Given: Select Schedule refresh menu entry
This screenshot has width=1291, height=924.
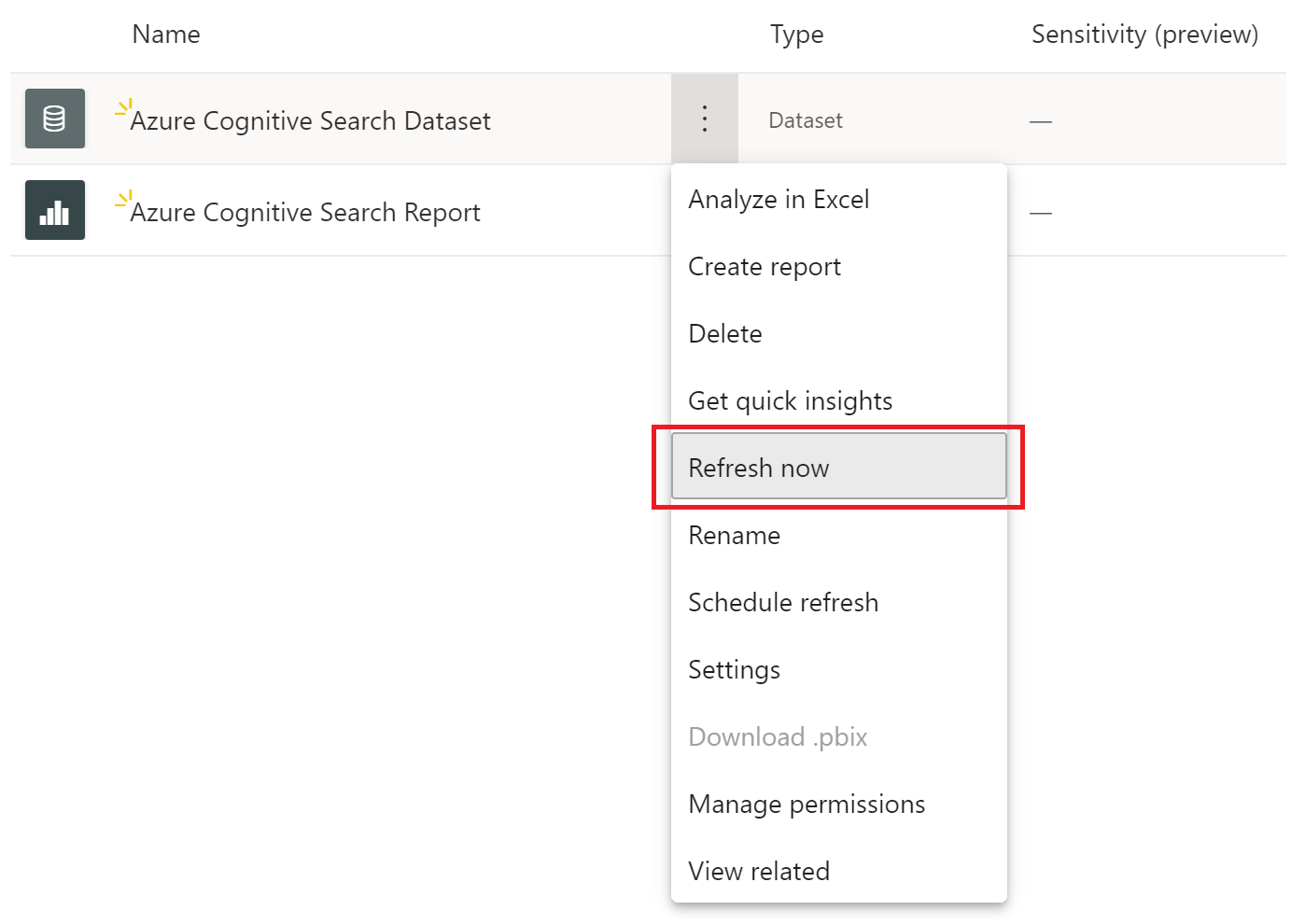Looking at the screenshot, I should point(783,603).
